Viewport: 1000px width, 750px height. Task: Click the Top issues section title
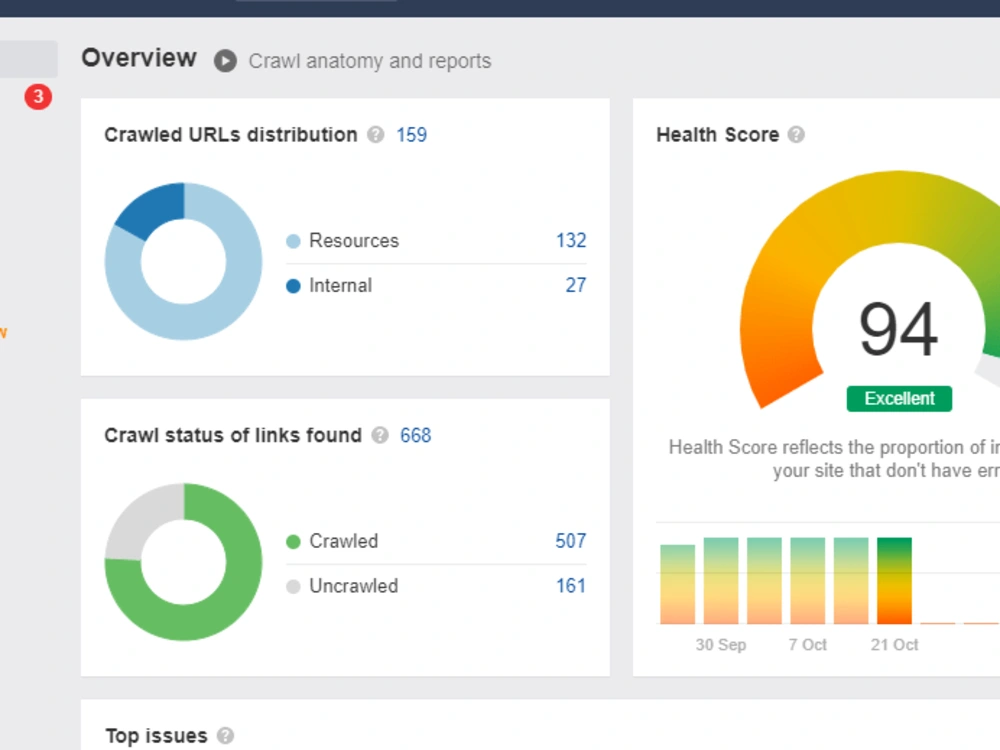(x=156, y=735)
